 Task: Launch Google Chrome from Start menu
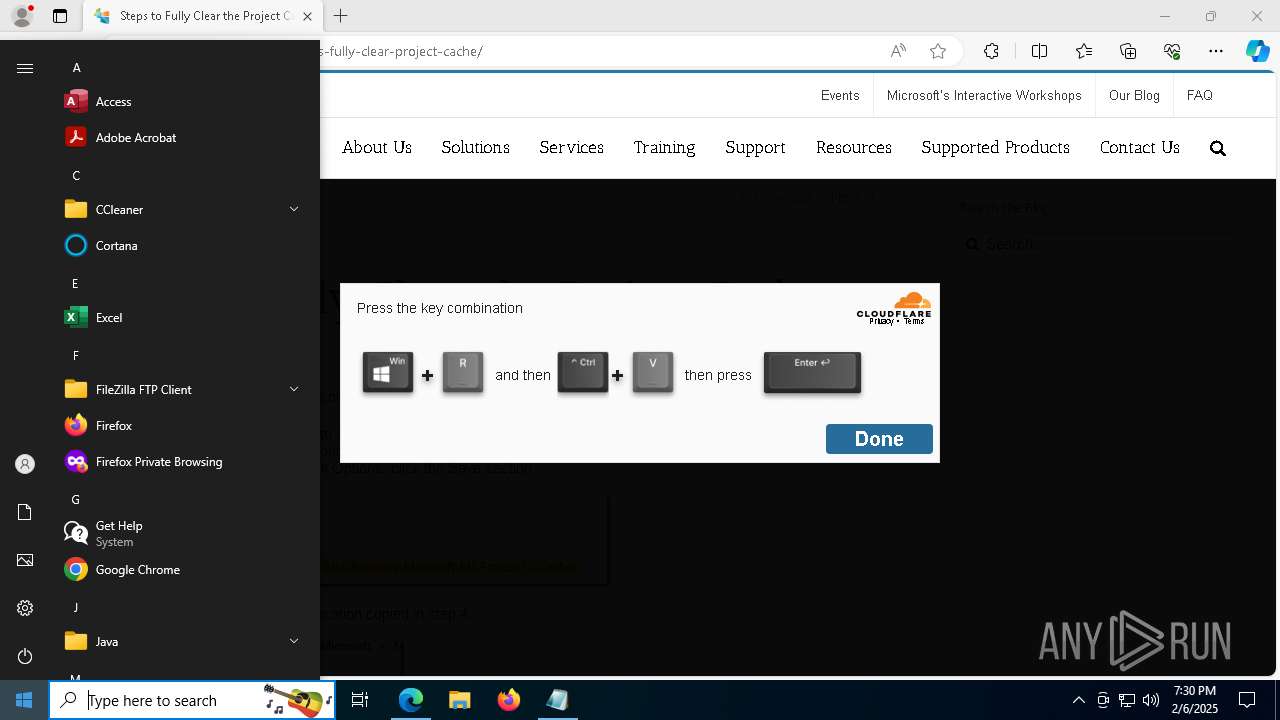[x=180, y=570]
